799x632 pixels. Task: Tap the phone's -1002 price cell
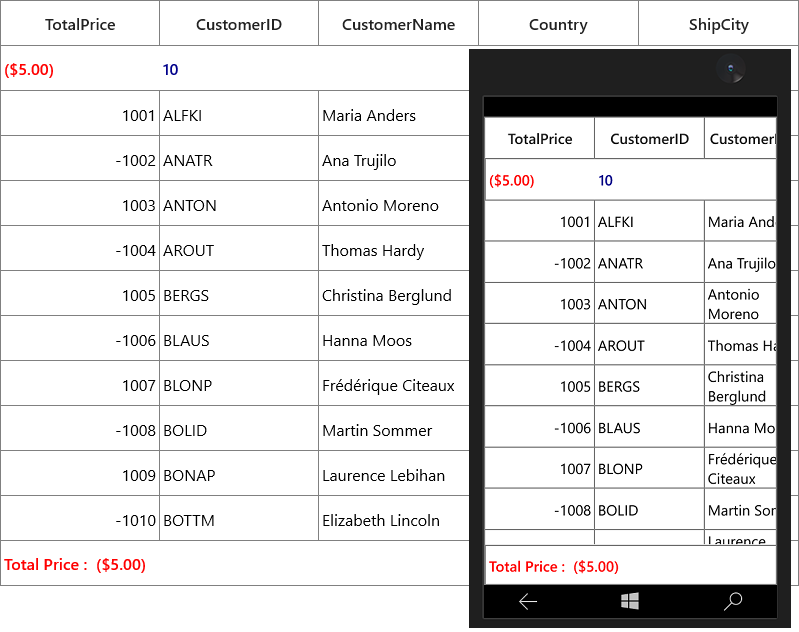pos(540,262)
